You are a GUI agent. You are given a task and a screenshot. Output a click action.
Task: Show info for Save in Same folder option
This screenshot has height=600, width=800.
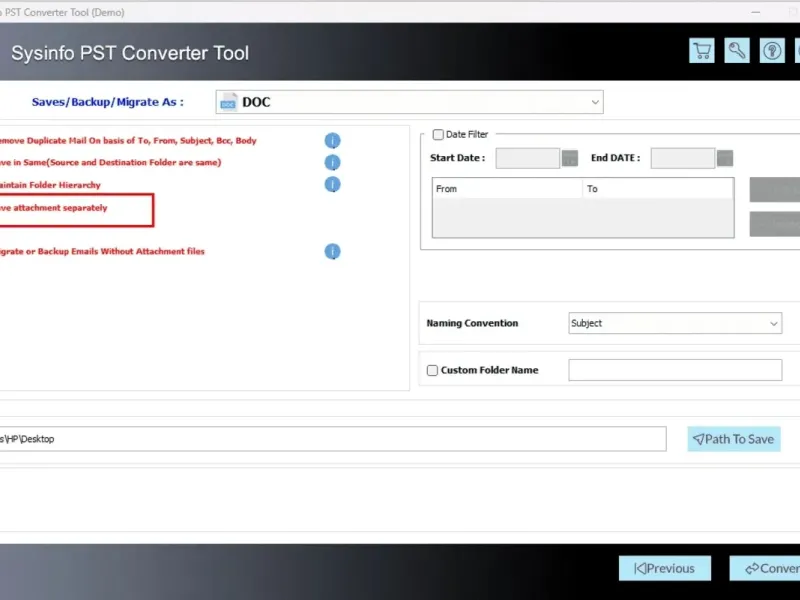(333, 163)
